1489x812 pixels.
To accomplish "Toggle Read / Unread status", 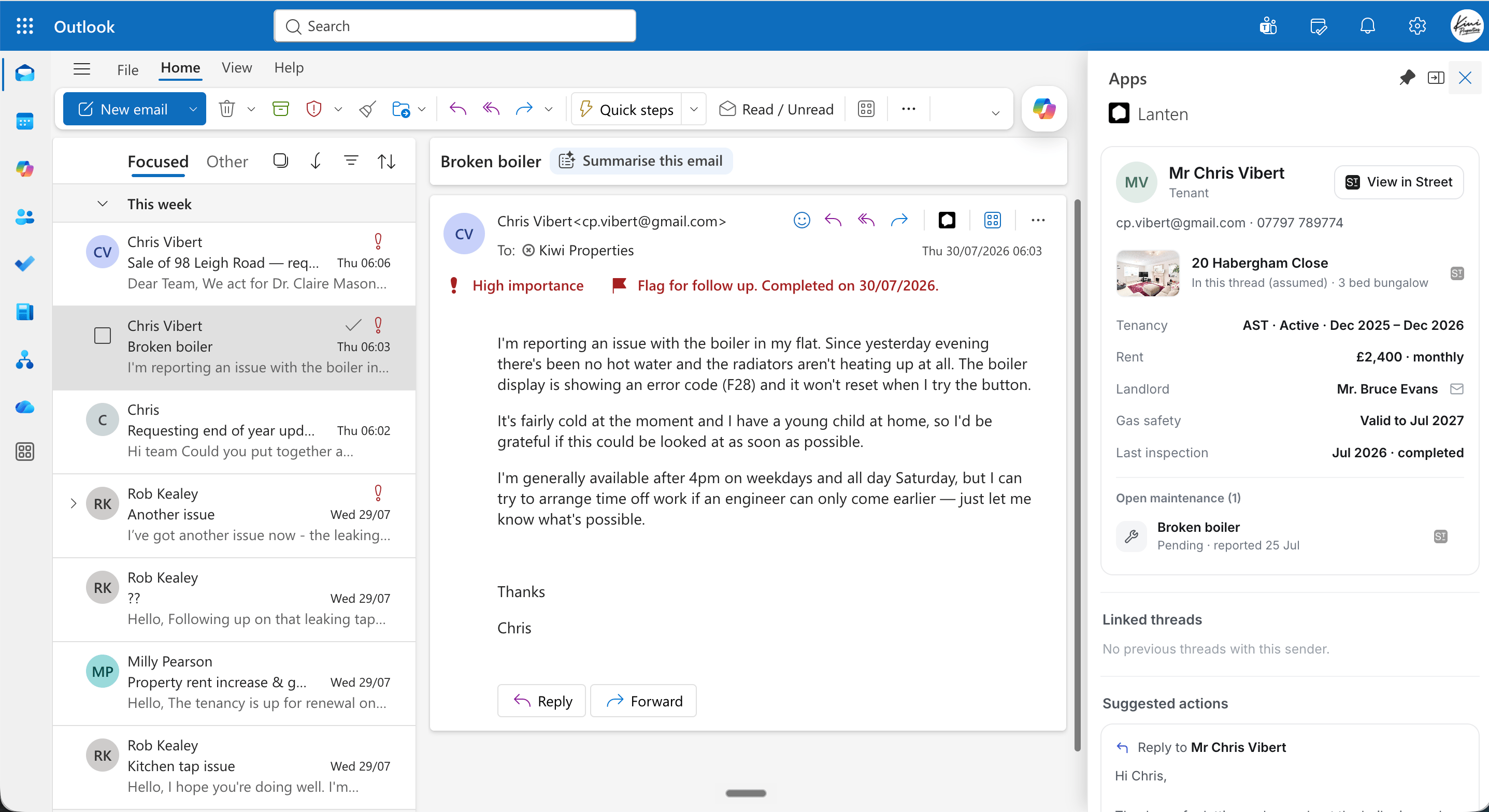I will [776, 109].
